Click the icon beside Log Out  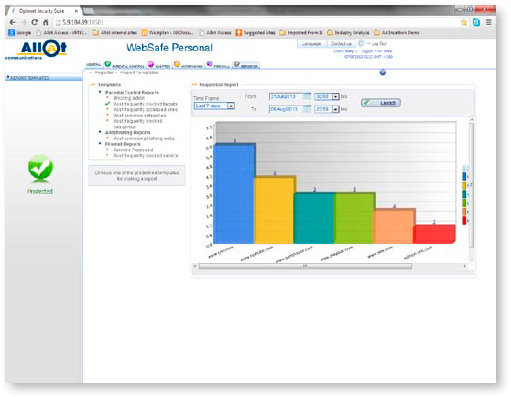coord(361,43)
